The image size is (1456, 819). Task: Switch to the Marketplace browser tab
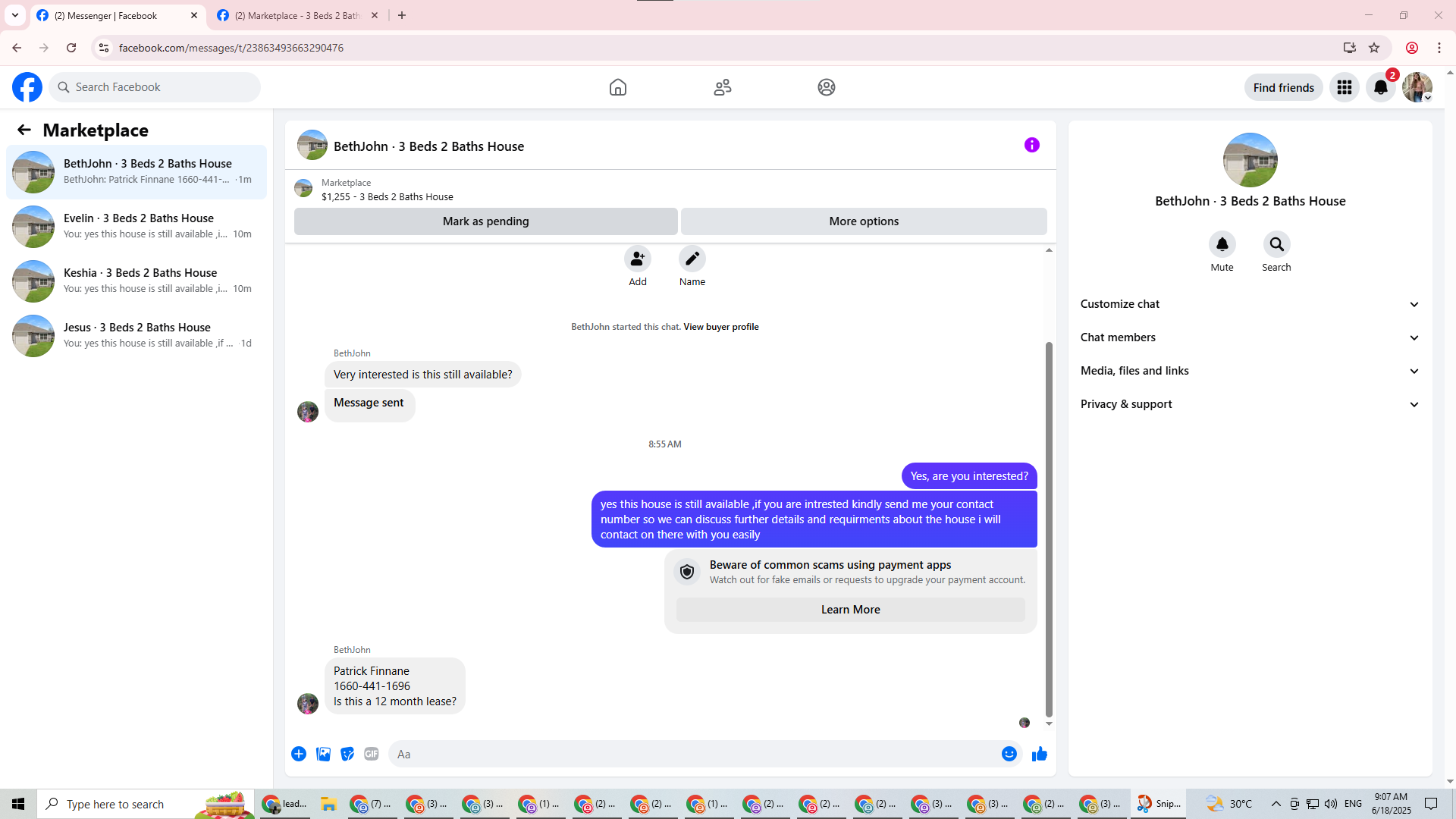[296, 15]
